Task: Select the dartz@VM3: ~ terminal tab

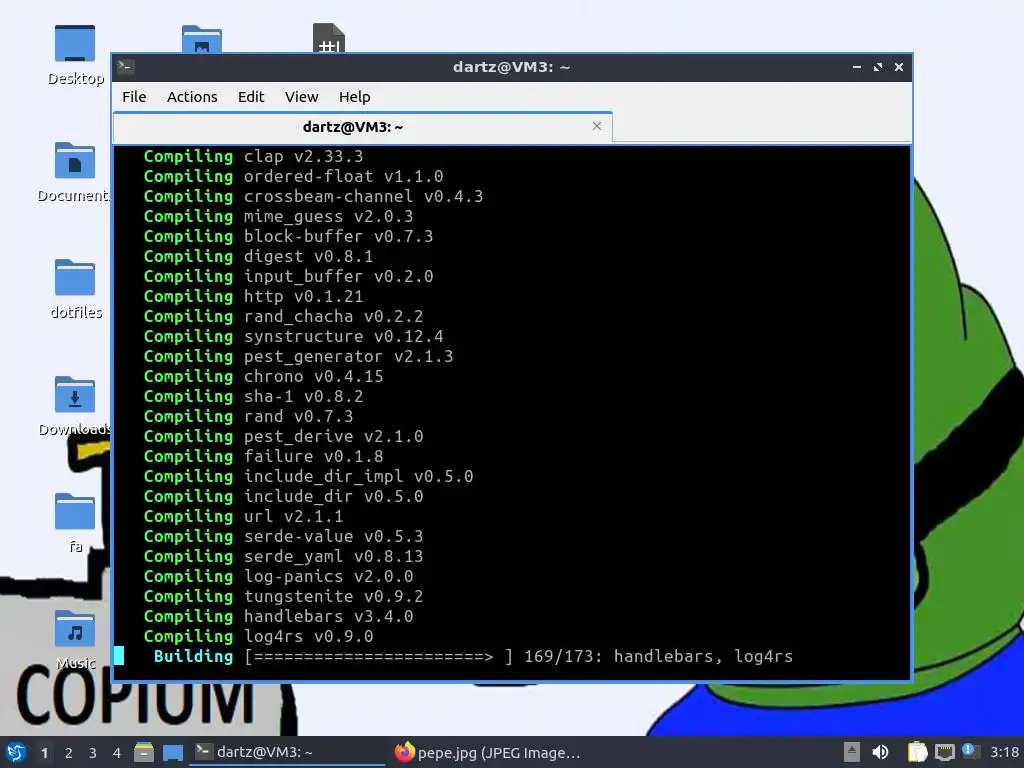Action: [353, 127]
